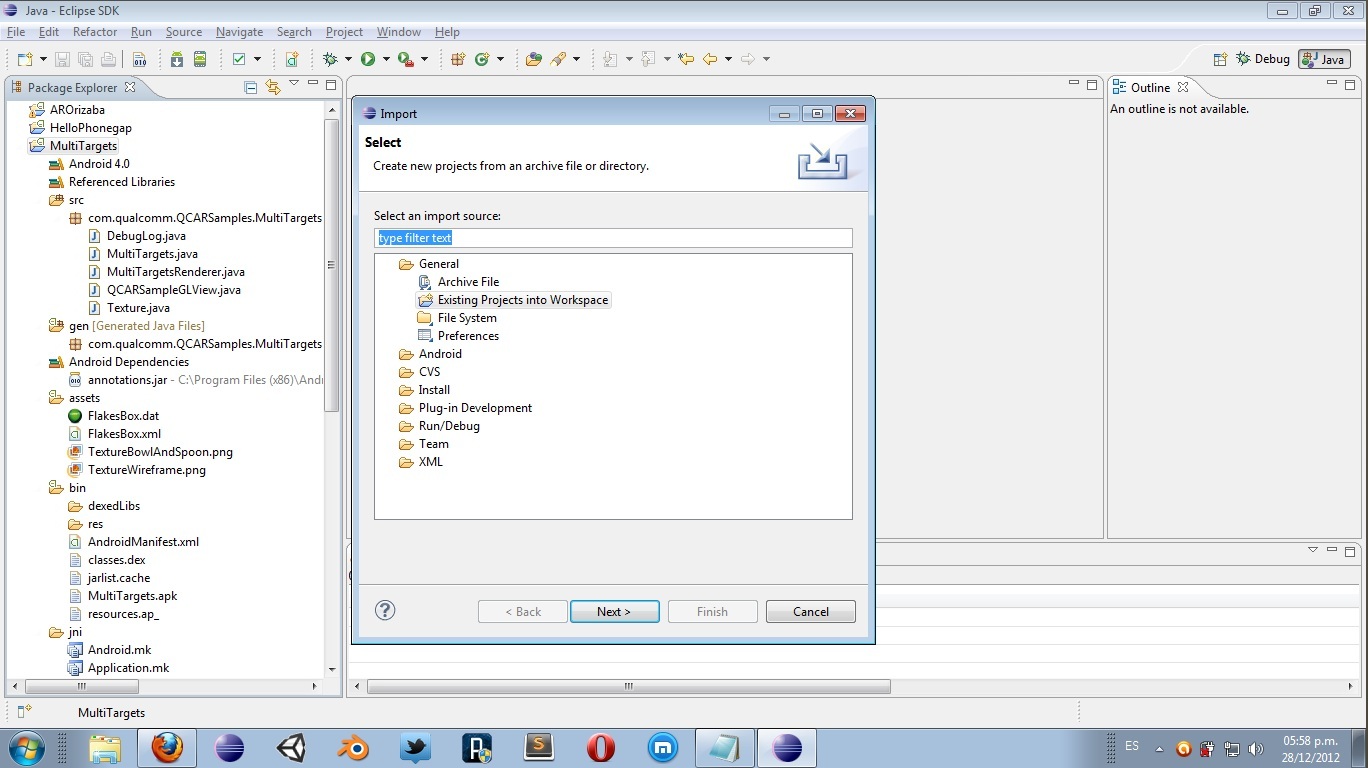Click the green Run button icon
Viewport: 1368px width, 768px height.
coord(368,59)
